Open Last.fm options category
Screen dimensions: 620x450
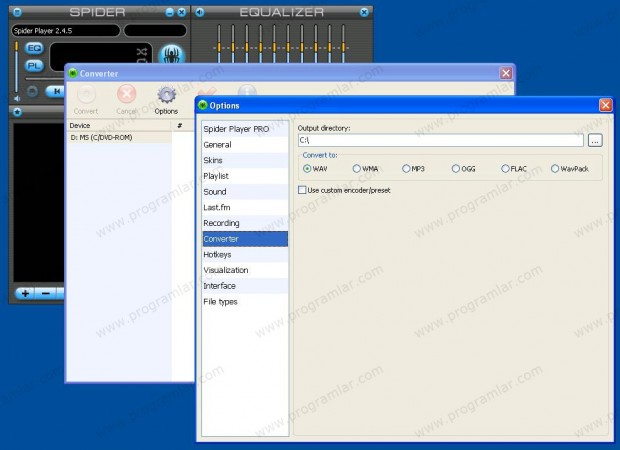245,208
